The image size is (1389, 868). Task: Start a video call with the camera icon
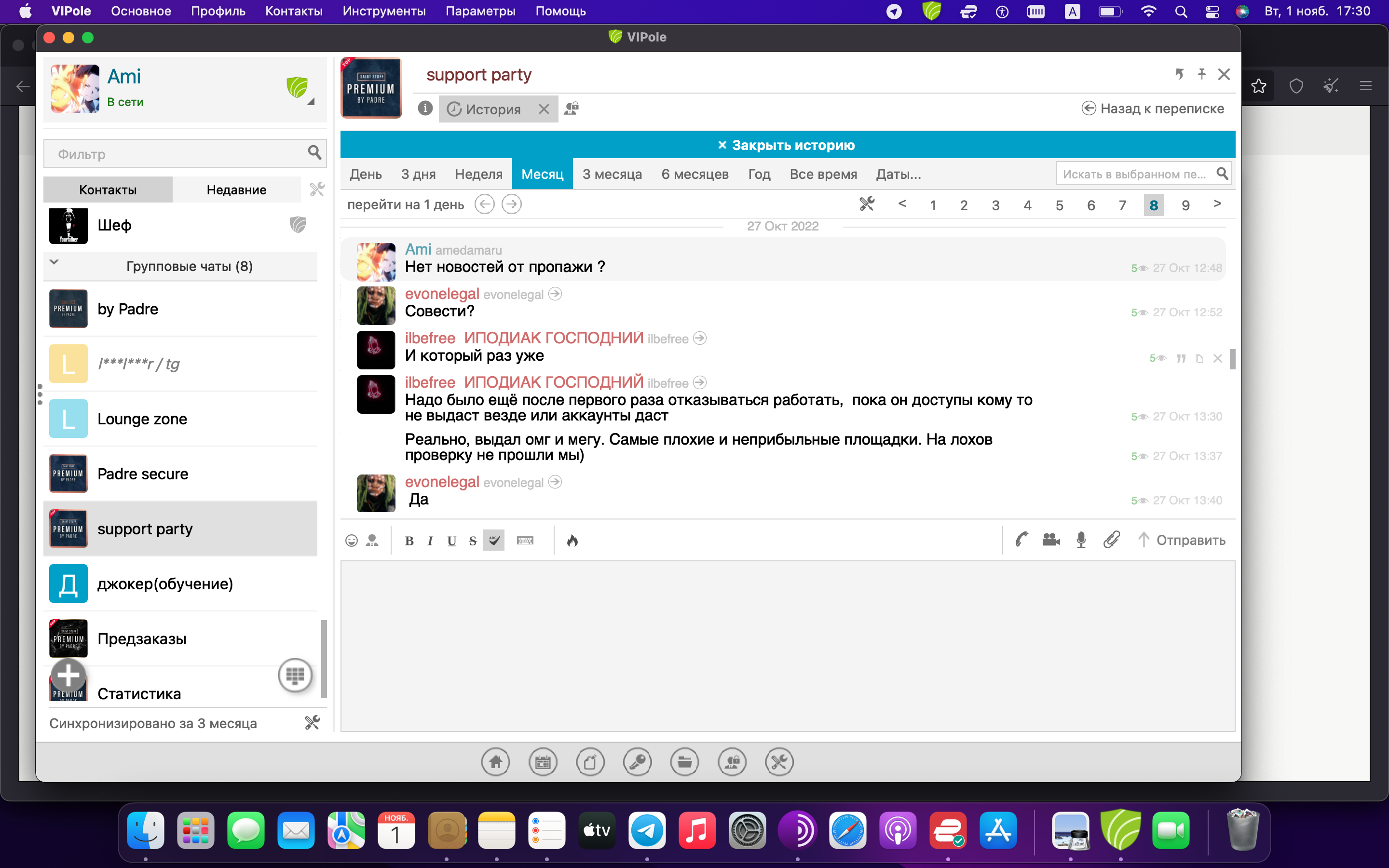(x=1051, y=540)
